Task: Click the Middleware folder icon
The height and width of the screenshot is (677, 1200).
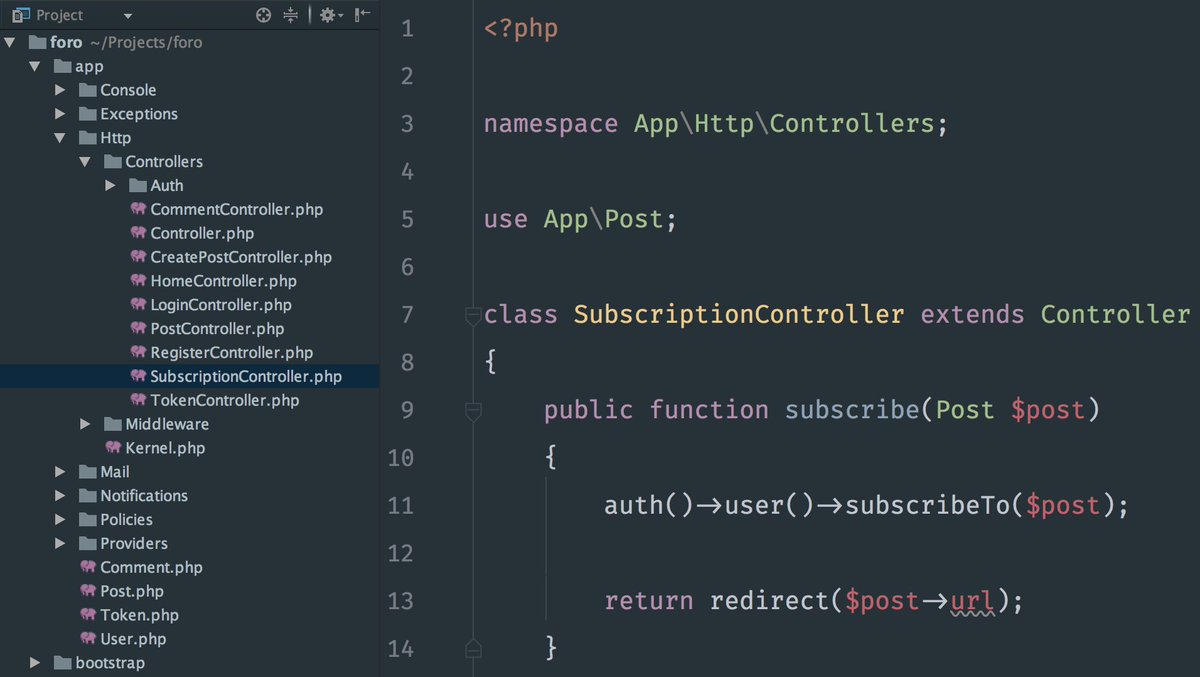Action: pos(113,424)
